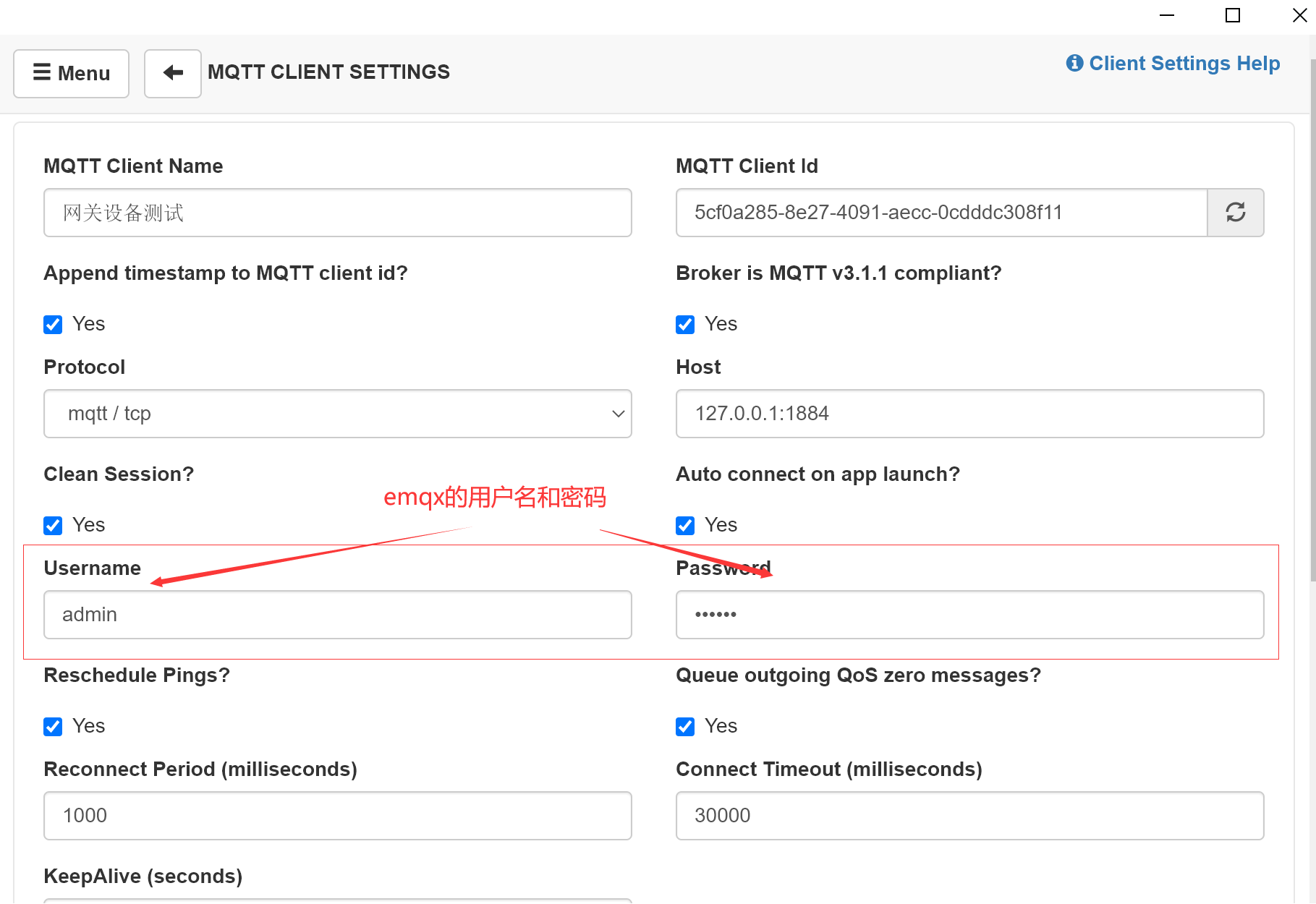Select the Username field showing admin
The height and width of the screenshot is (904, 1316).
tap(337, 614)
